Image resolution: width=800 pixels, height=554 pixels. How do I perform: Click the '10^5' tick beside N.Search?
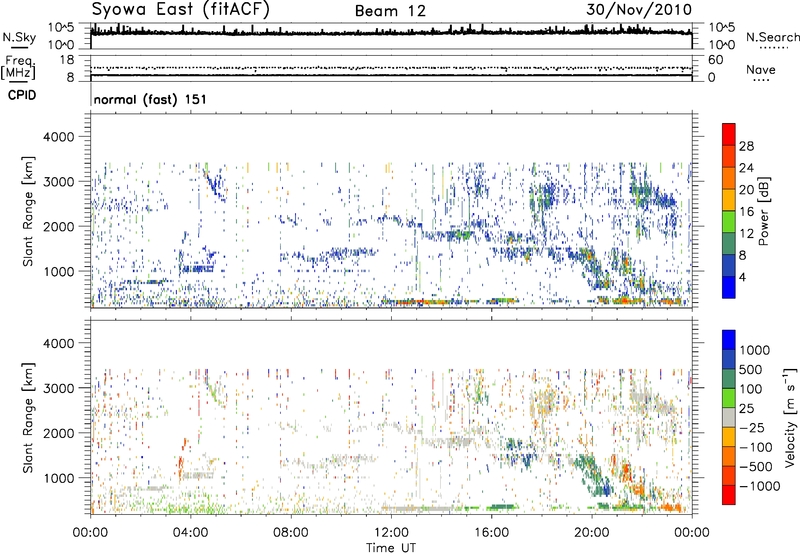click(x=721, y=28)
